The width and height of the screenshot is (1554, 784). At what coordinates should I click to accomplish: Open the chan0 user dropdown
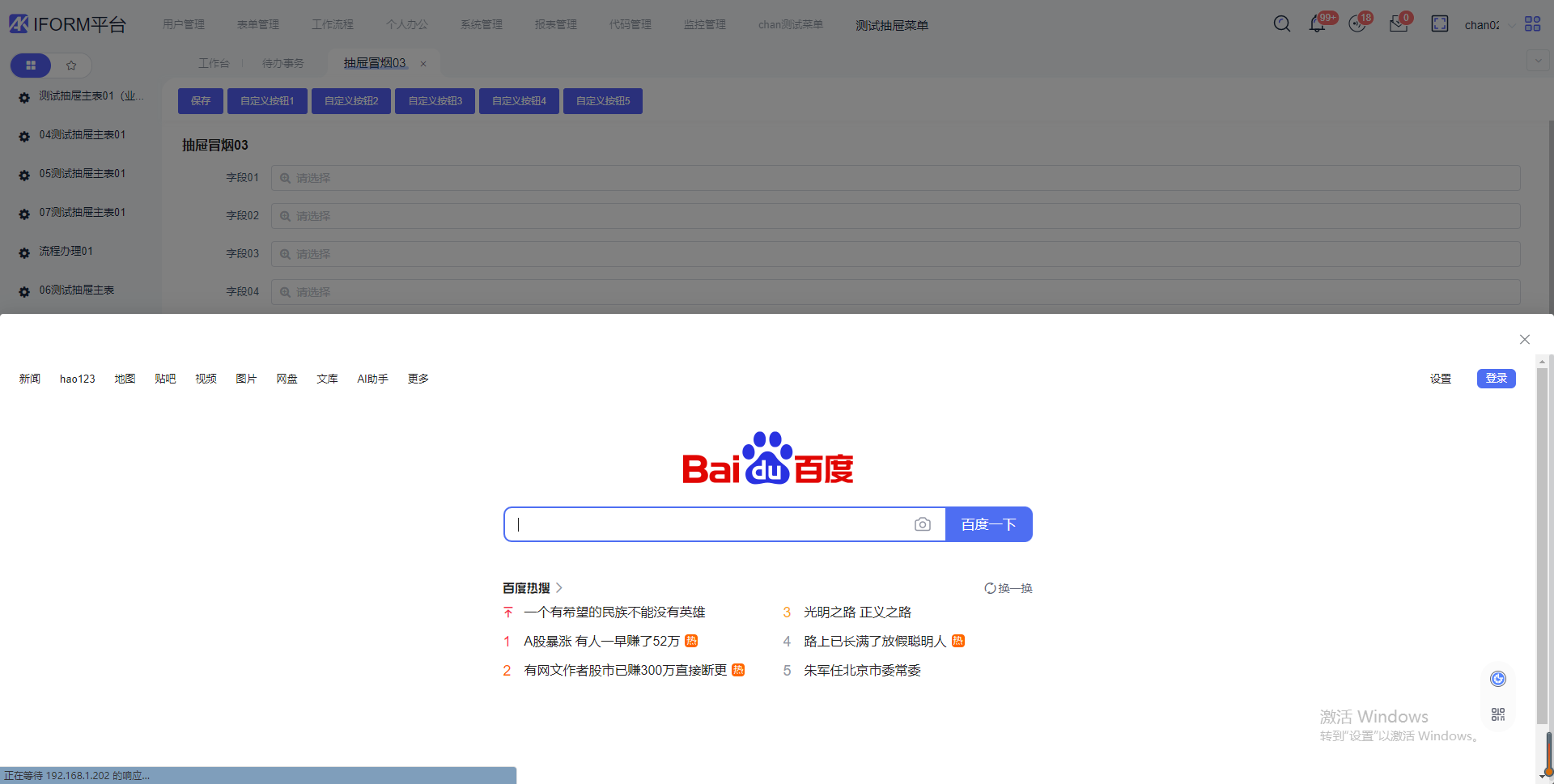coord(1488,25)
